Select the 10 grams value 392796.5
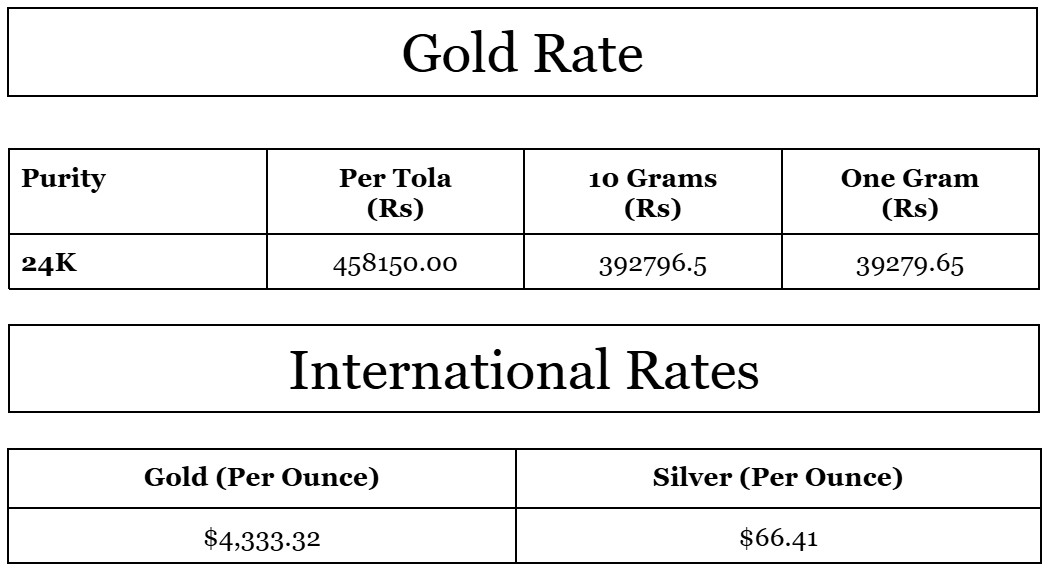This screenshot has width=1048, height=571. (652, 264)
